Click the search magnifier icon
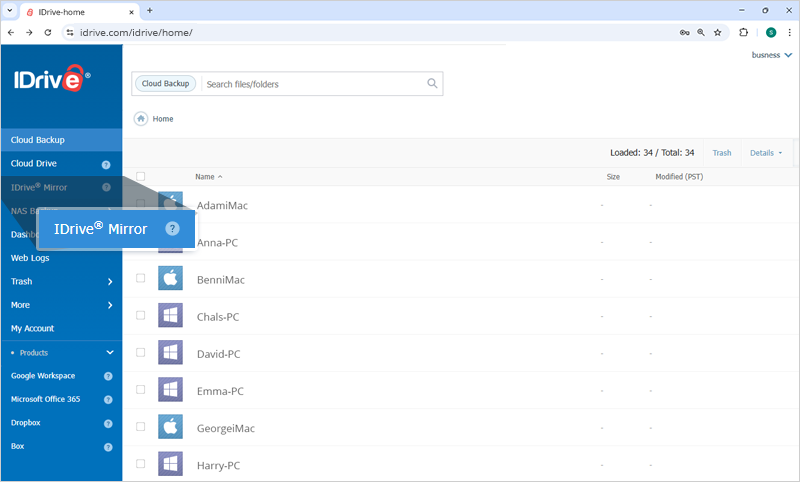800x482 pixels. coord(432,83)
